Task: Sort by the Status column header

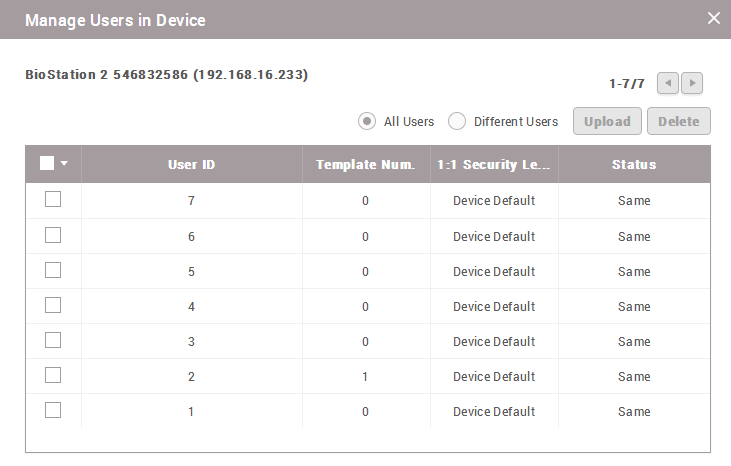Action: [x=634, y=165]
